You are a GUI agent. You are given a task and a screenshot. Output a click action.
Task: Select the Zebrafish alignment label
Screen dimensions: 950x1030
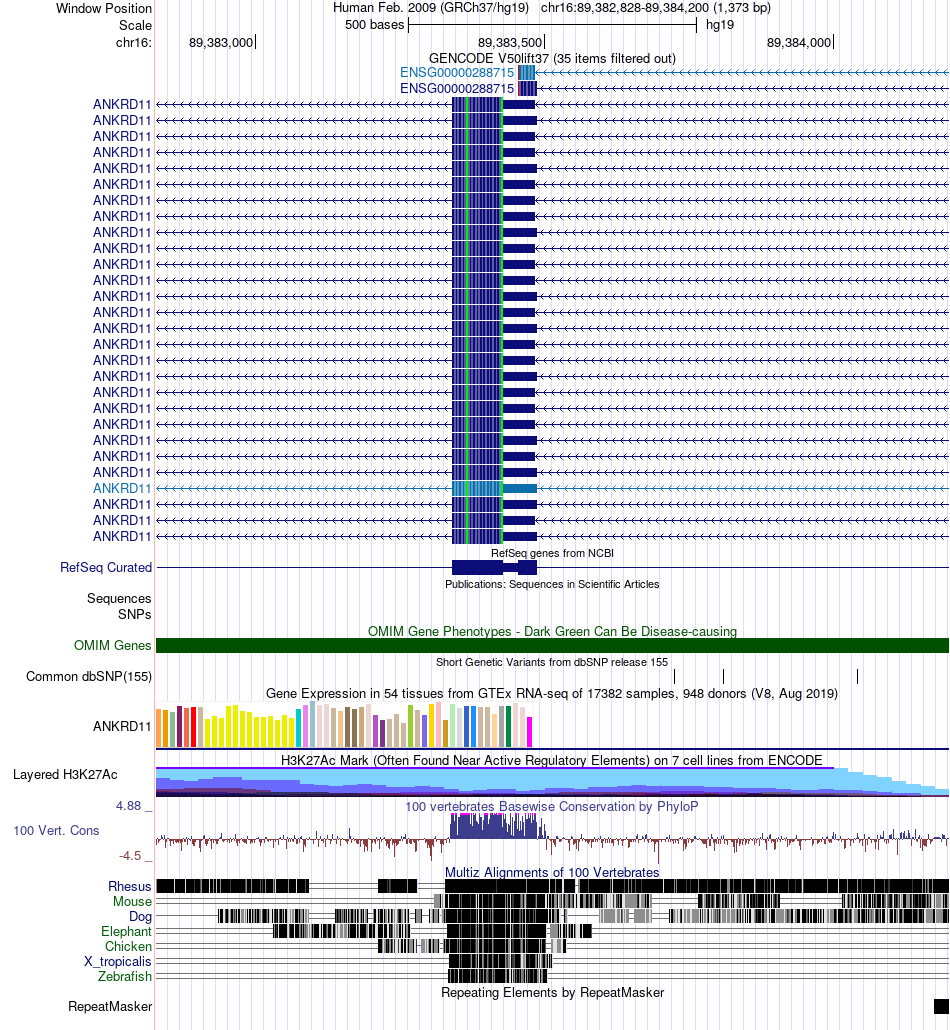(125, 977)
